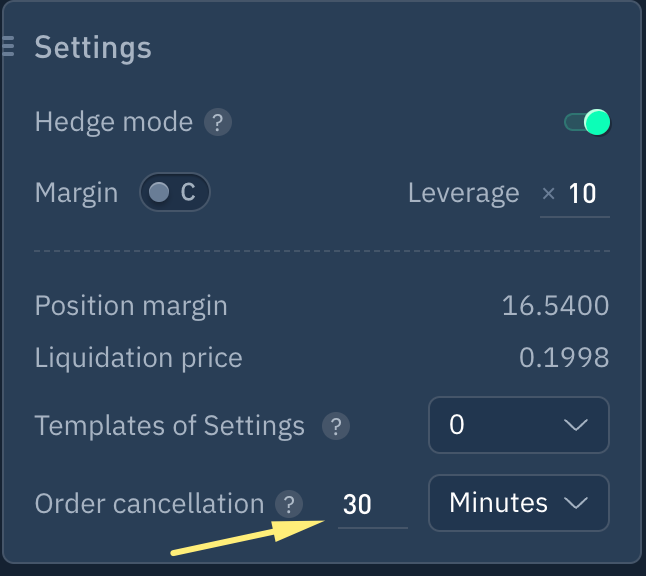This screenshot has width=646, height=576.
Task: Click the Margin label text
Action: [76, 193]
